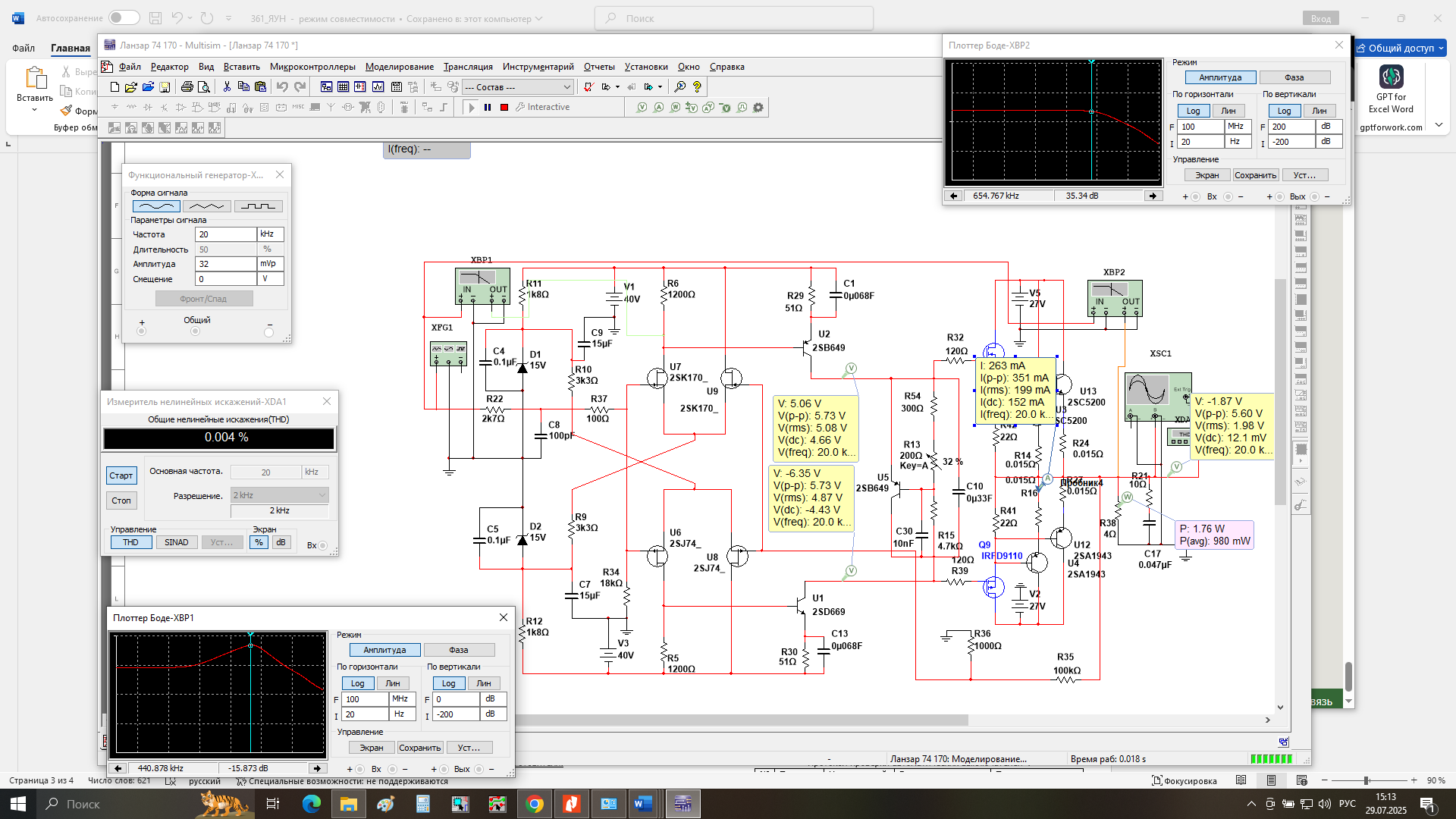The height and width of the screenshot is (819, 1456).
Task: Click Сохранить in Bode plotter XBP1
Action: point(420,748)
